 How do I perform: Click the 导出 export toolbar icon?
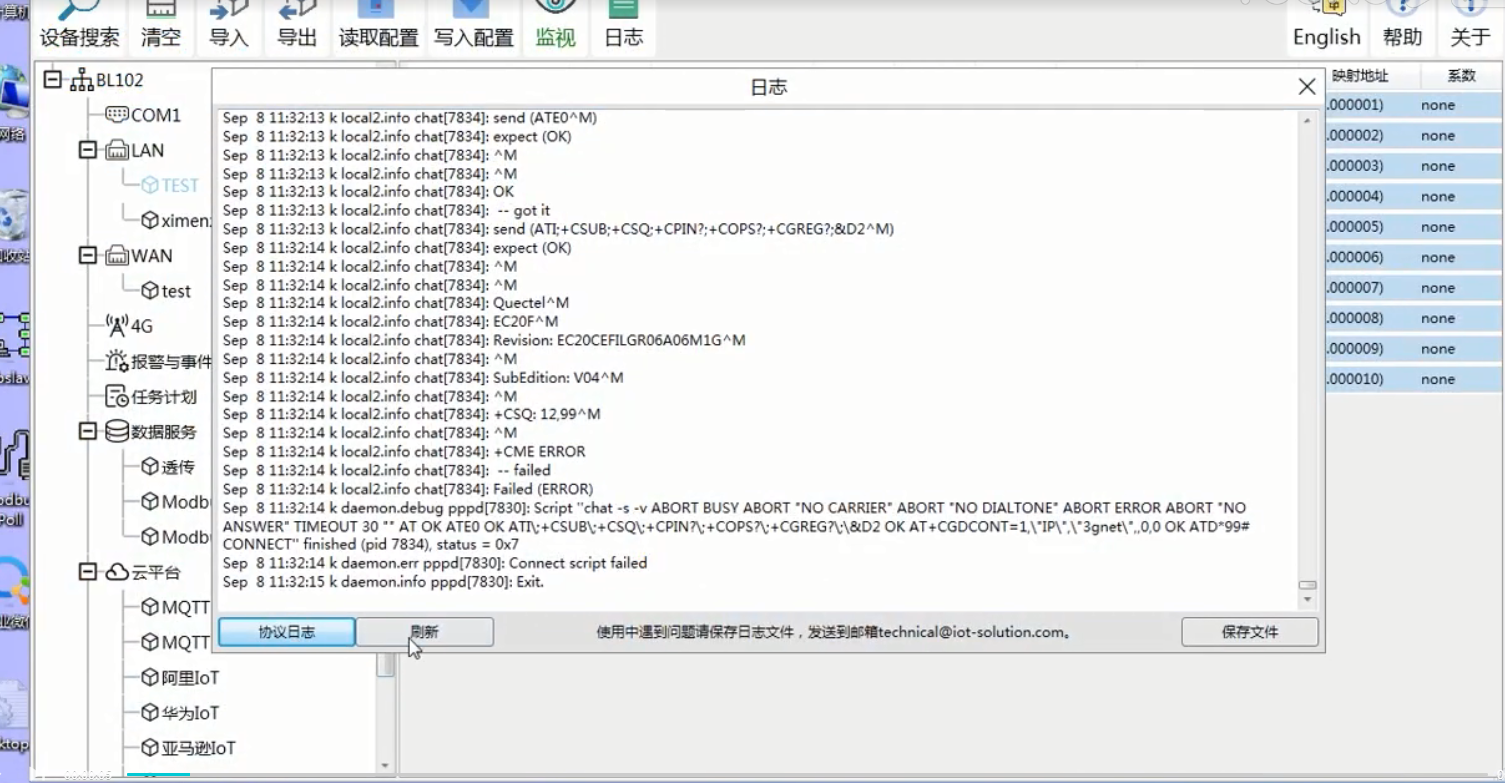(297, 24)
